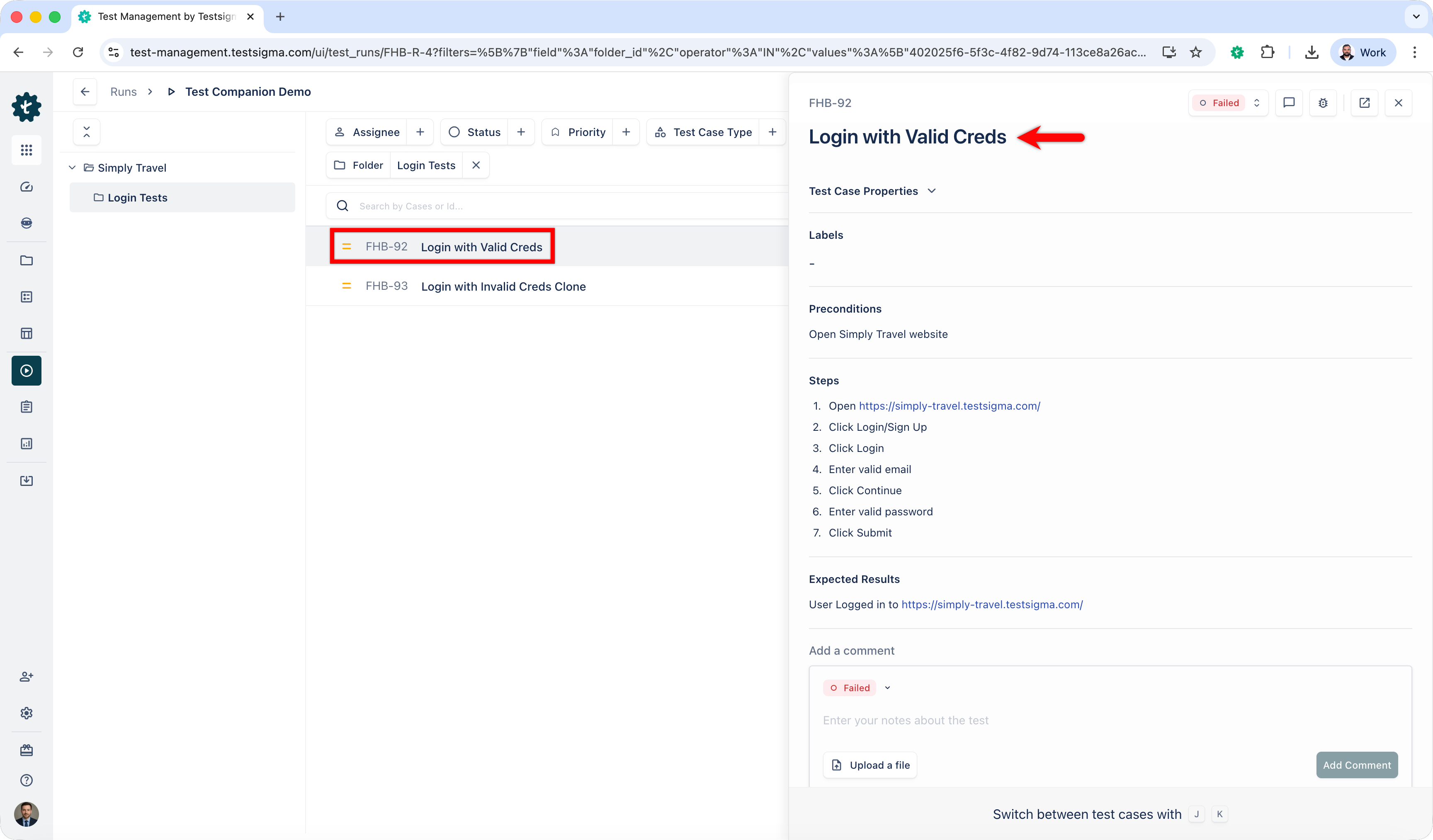Click the invite user sidebar icon

[26, 677]
